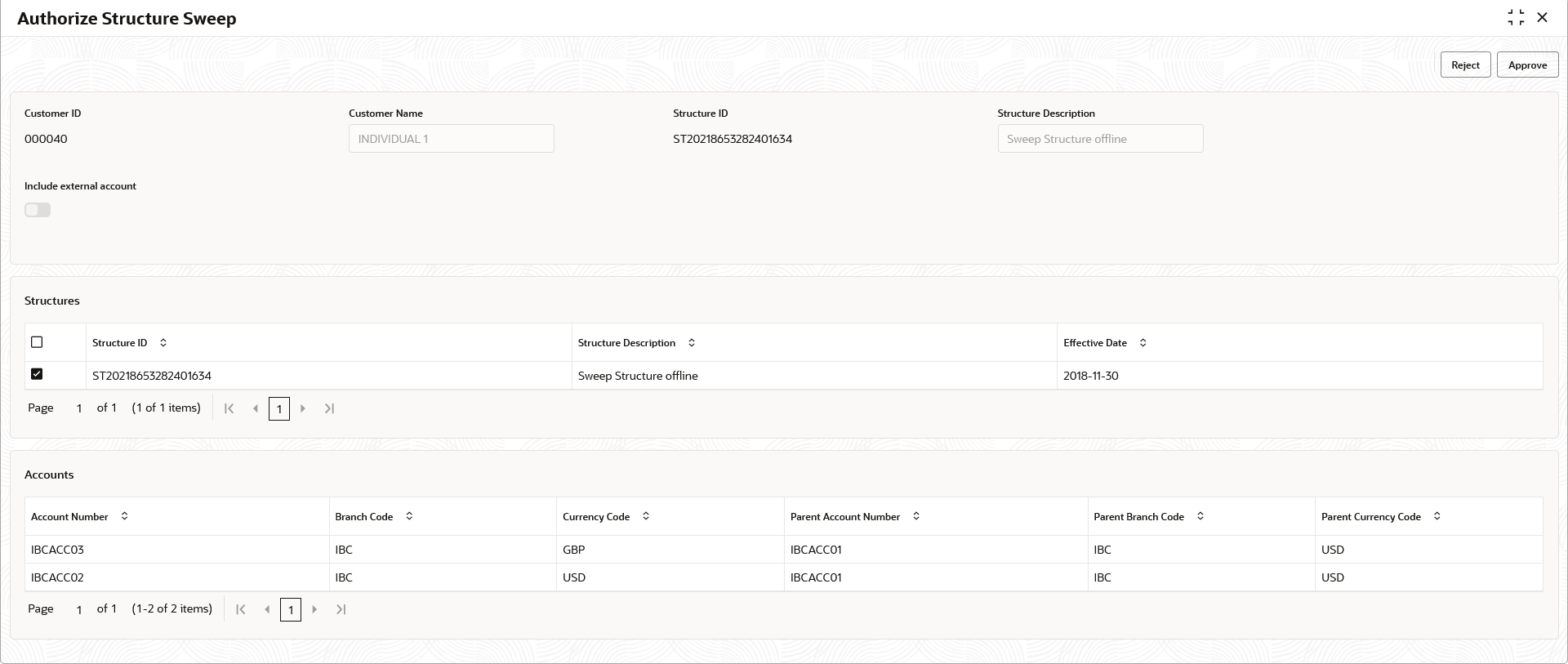Go to last page in Accounts pagination

click(x=341, y=609)
